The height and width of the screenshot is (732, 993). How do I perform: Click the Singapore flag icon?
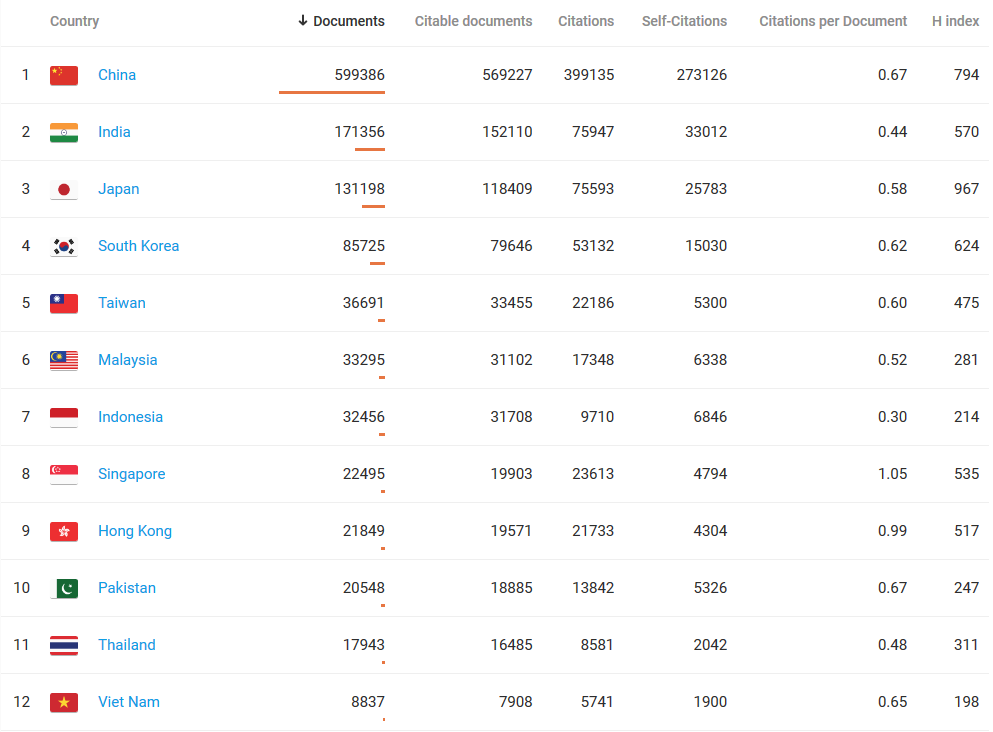(64, 474)
